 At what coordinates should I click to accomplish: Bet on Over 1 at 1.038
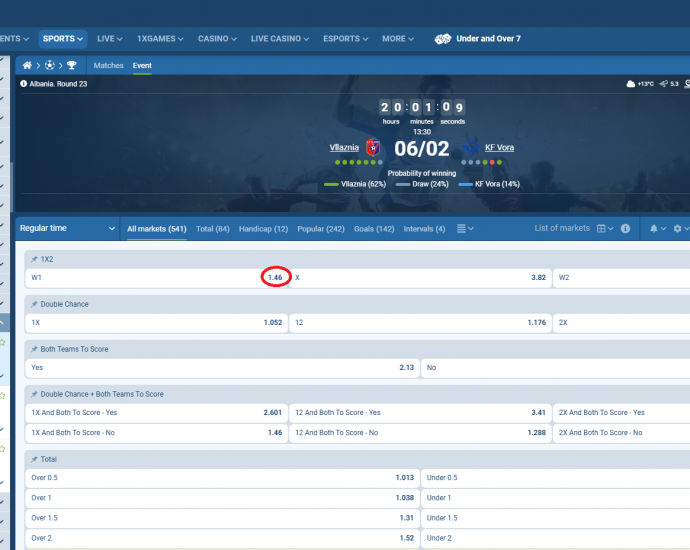tap(223, 498)
